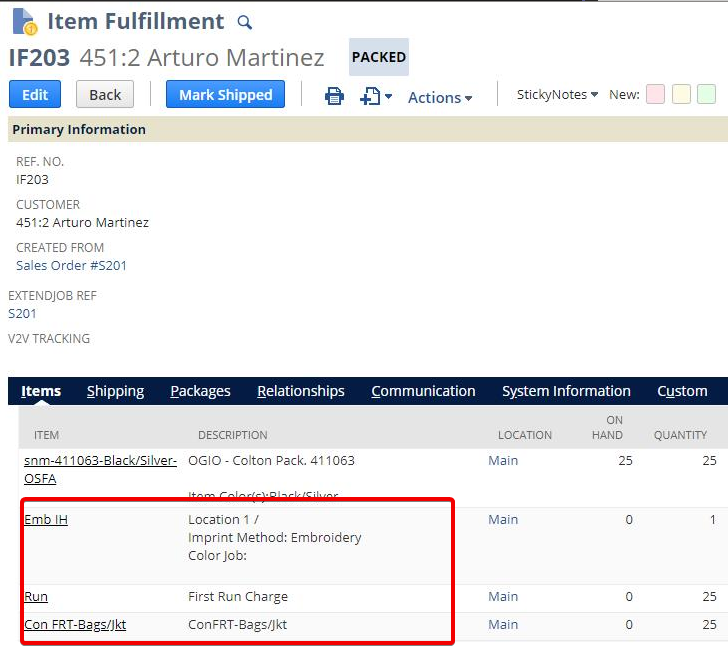Click the ConFRT-Bags/Jkt description text
Viewport: 728px width, 663px height.
pyautogui.click(x=237, y=624)
